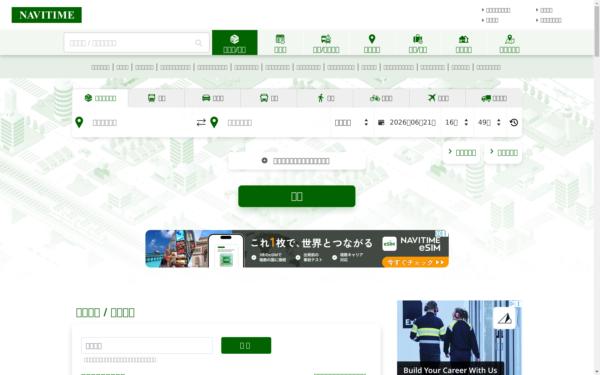Viewport: 600px width, 375px height.
Task: Click the calendar icon beside the date
Action: point(381,122)
